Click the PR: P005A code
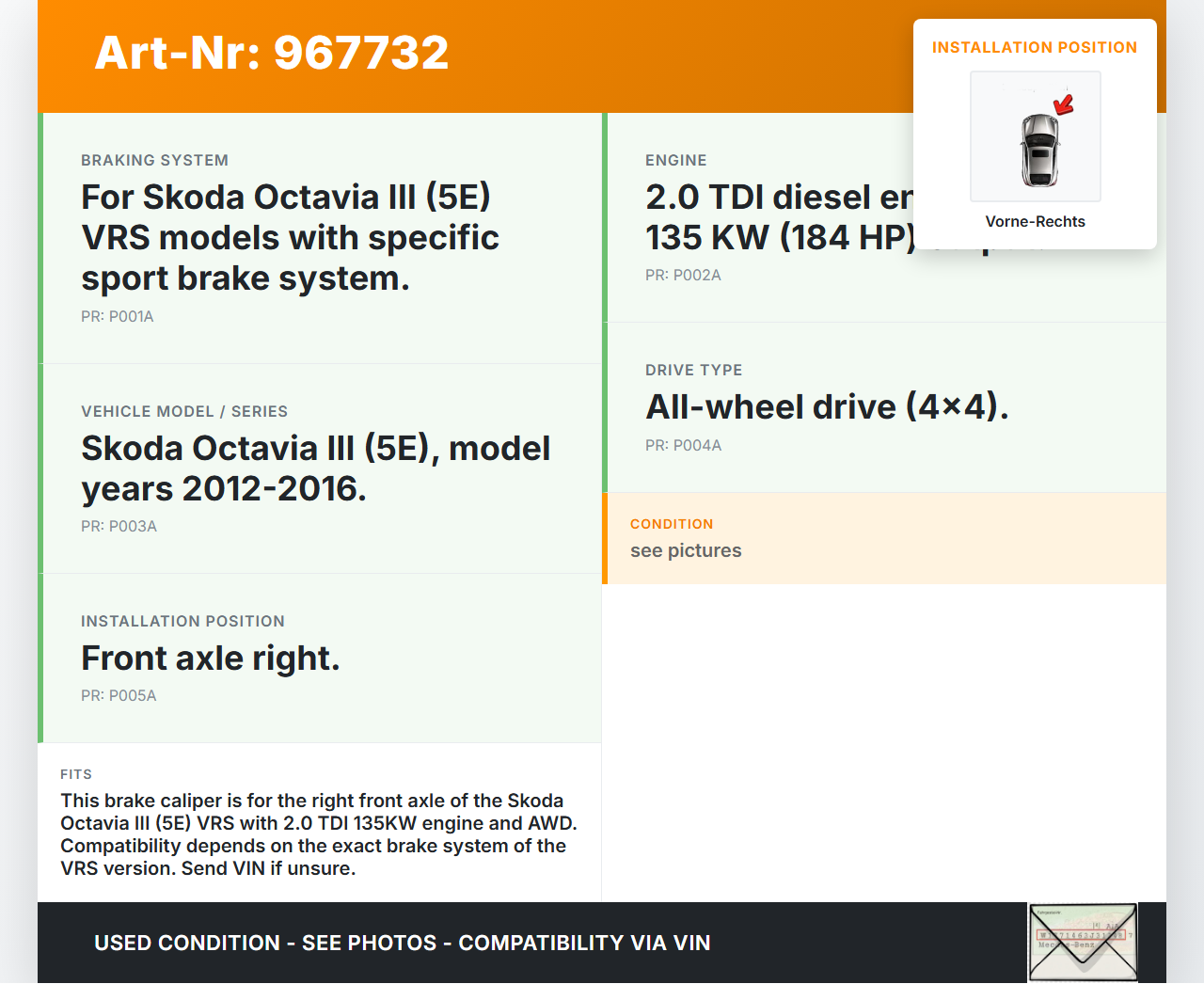 point(119,696)
